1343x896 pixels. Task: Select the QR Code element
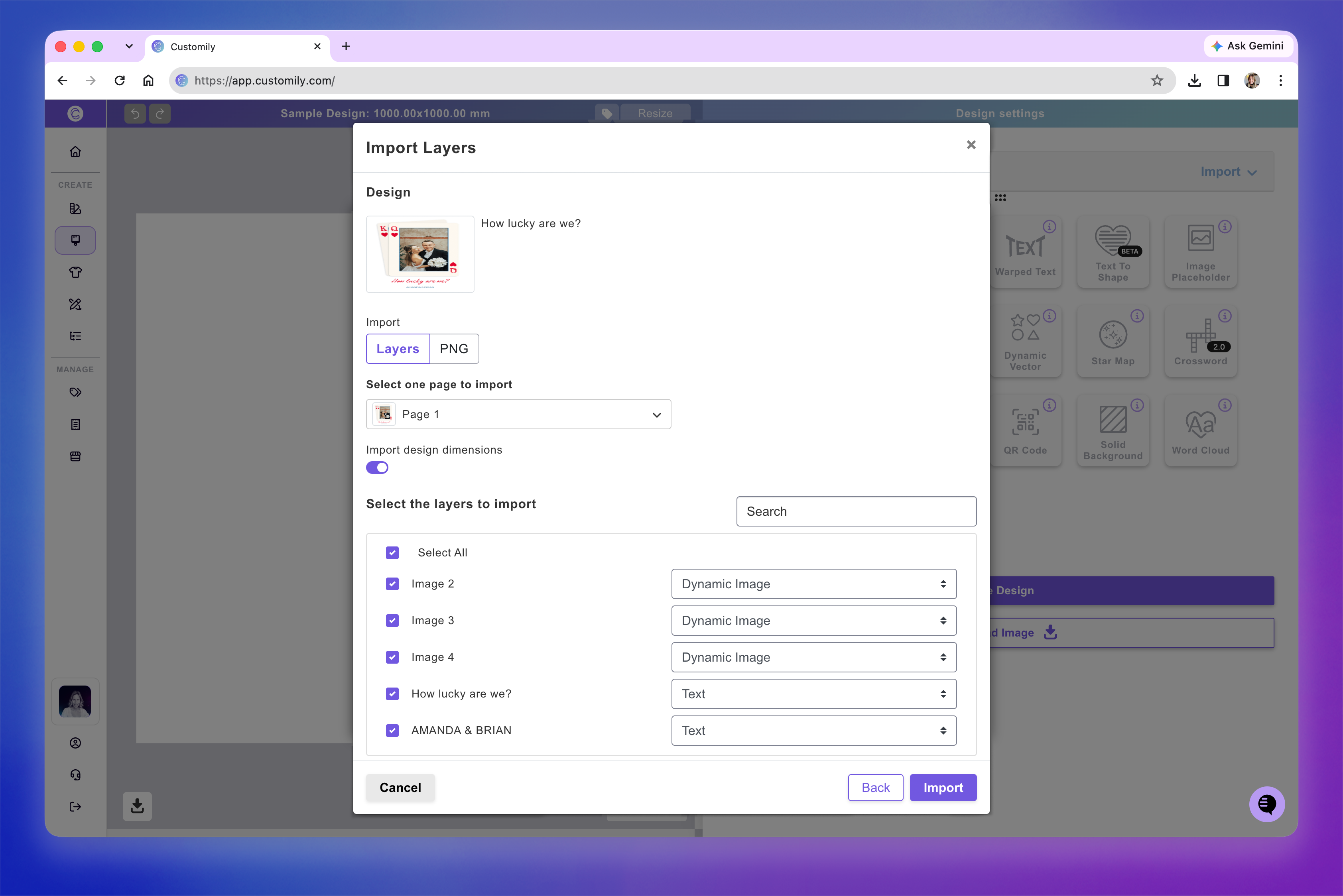point(1025,430)
